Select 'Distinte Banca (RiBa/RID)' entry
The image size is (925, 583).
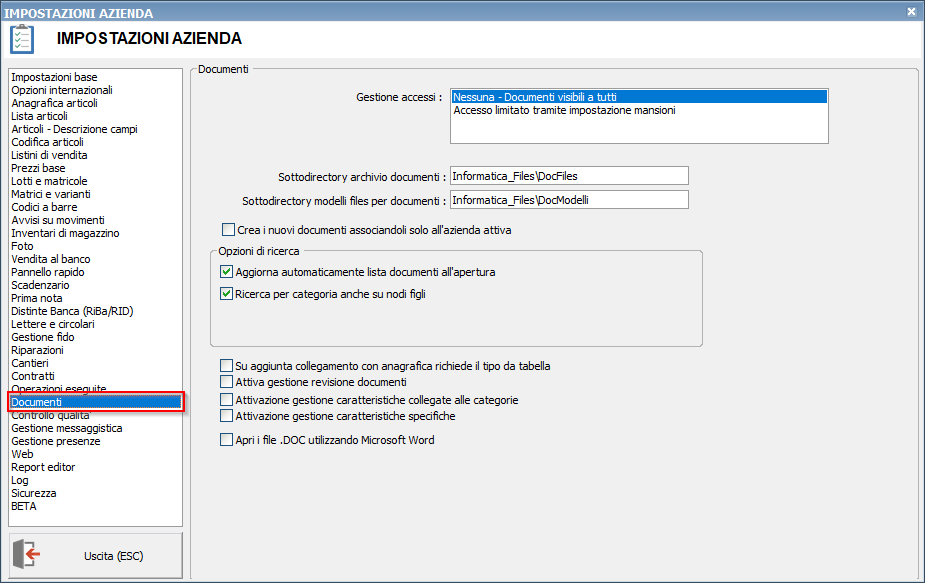click(71, 311)
